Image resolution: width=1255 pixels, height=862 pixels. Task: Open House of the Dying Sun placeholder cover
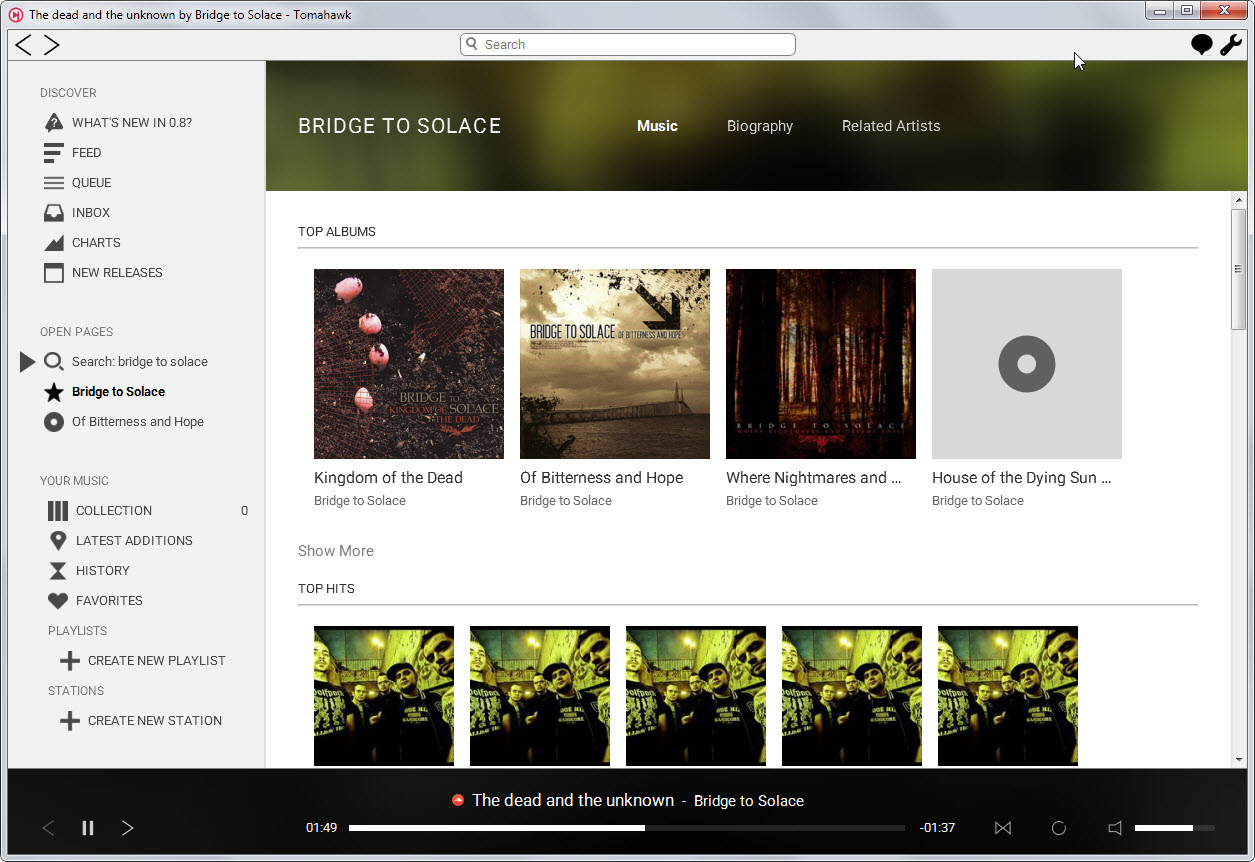click(x=1027, y=364)
